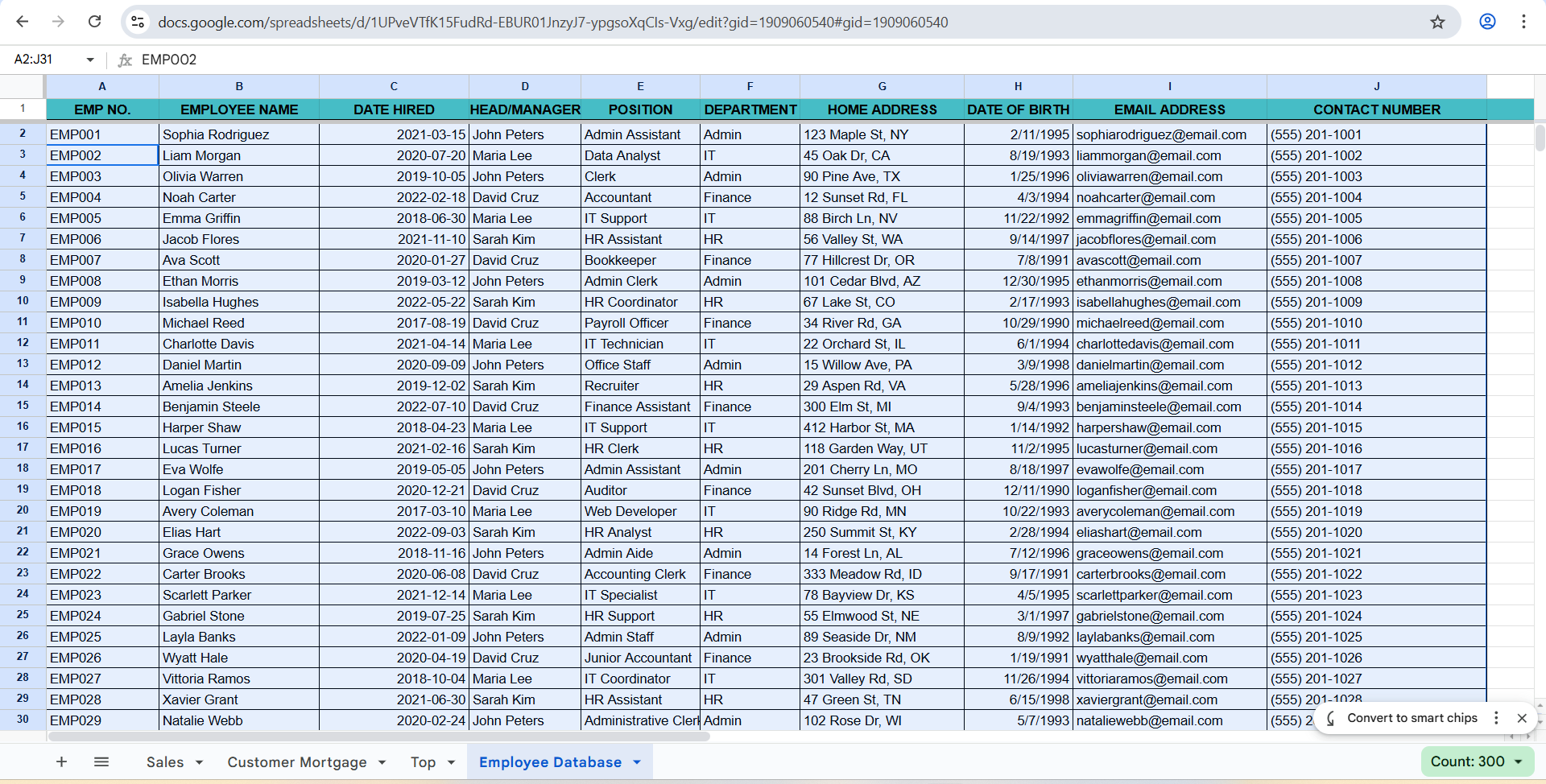Switch to the Customer Mortgage tab
Image resolution: width=1546 pixels, height=784 pixels.
click(296, 761)
